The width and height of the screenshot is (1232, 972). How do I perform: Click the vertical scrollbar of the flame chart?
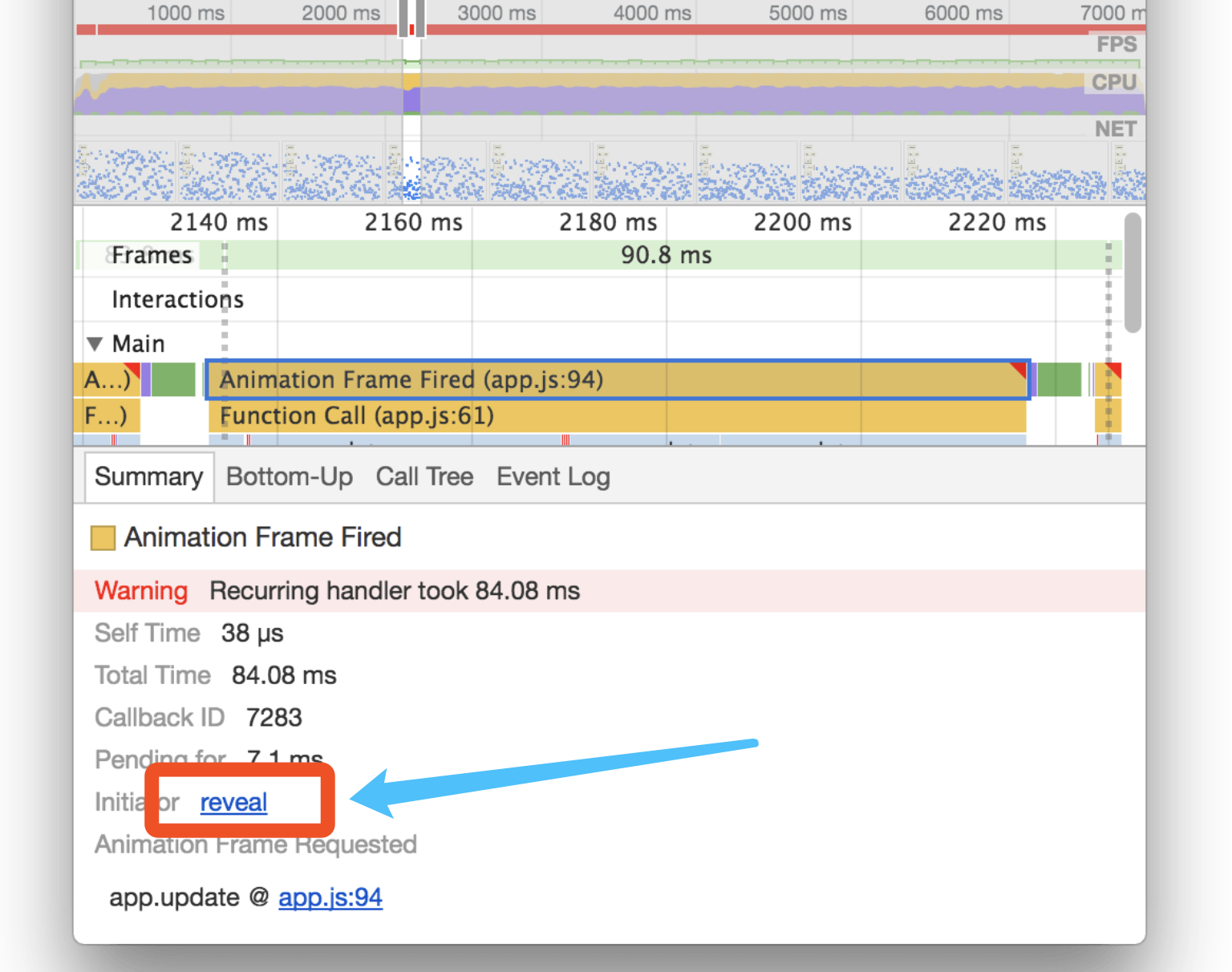click(x=1133, y=273)
